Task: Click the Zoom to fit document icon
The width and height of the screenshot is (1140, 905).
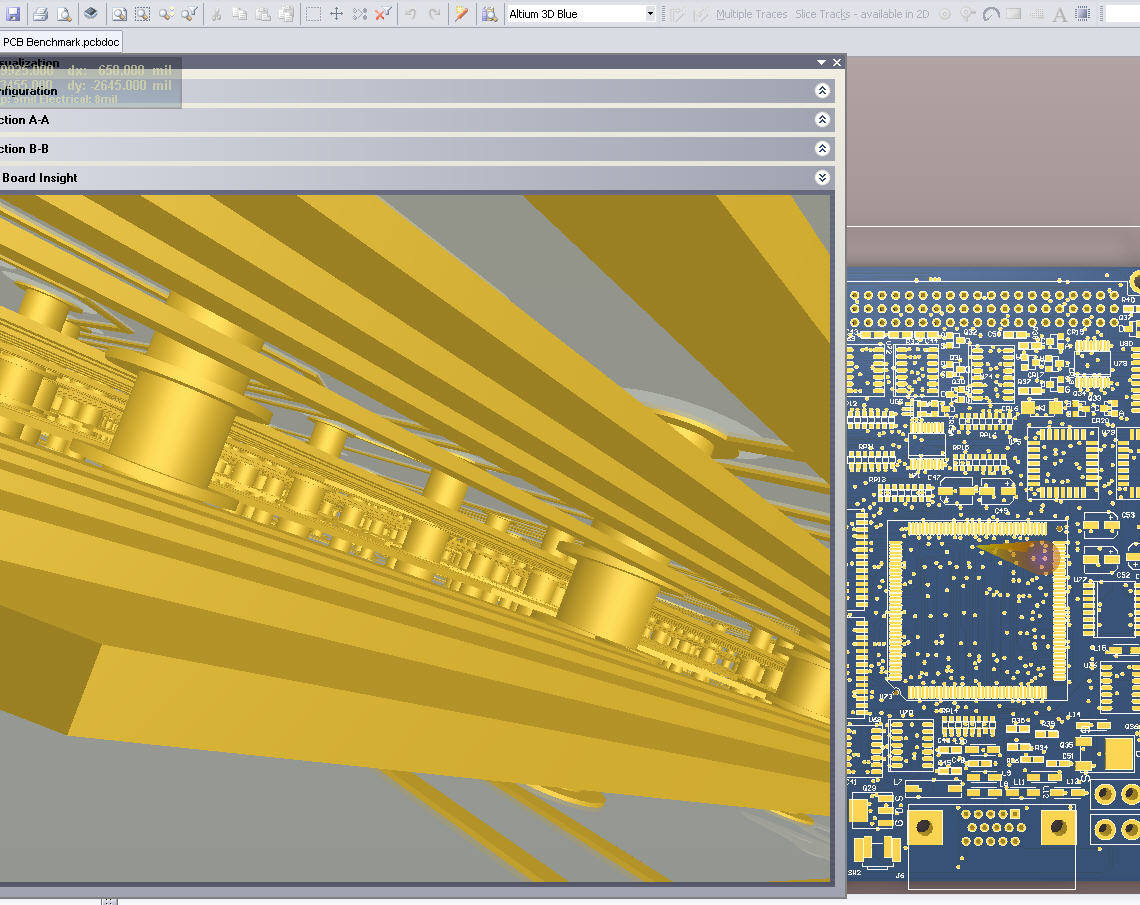Action: coord(119,13)
